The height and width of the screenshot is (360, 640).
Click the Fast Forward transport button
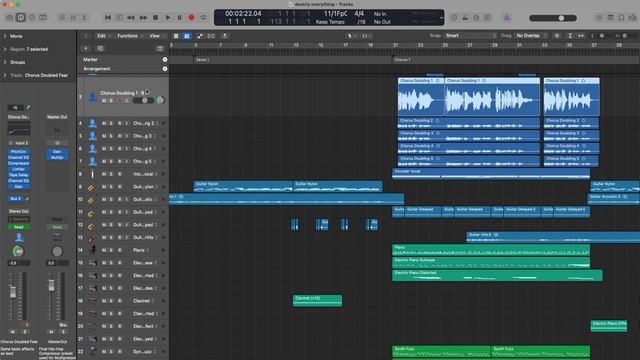pyautogui.click(x=143, y=18)
